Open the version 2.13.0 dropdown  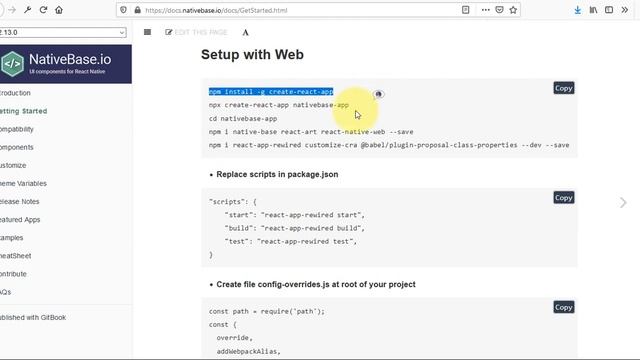pos(62,32)
